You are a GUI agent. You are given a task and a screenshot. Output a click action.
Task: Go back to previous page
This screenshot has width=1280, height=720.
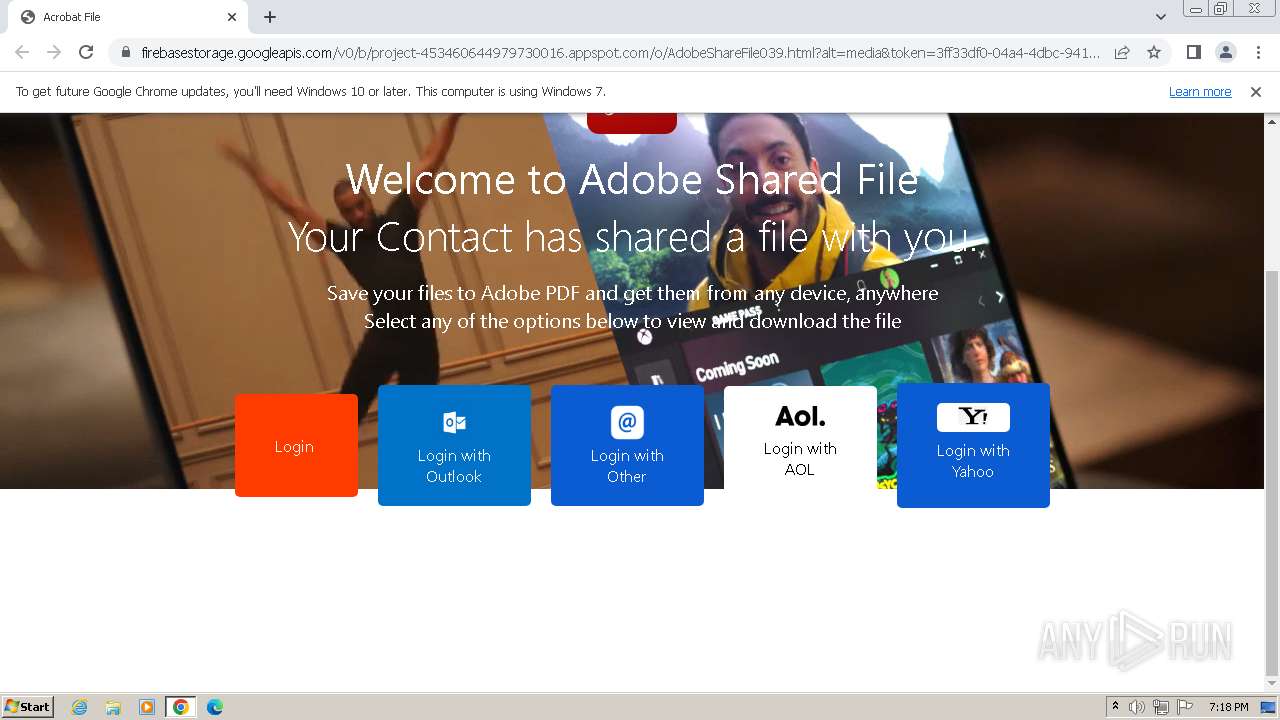pyautogui.click(x=22, y=52)
